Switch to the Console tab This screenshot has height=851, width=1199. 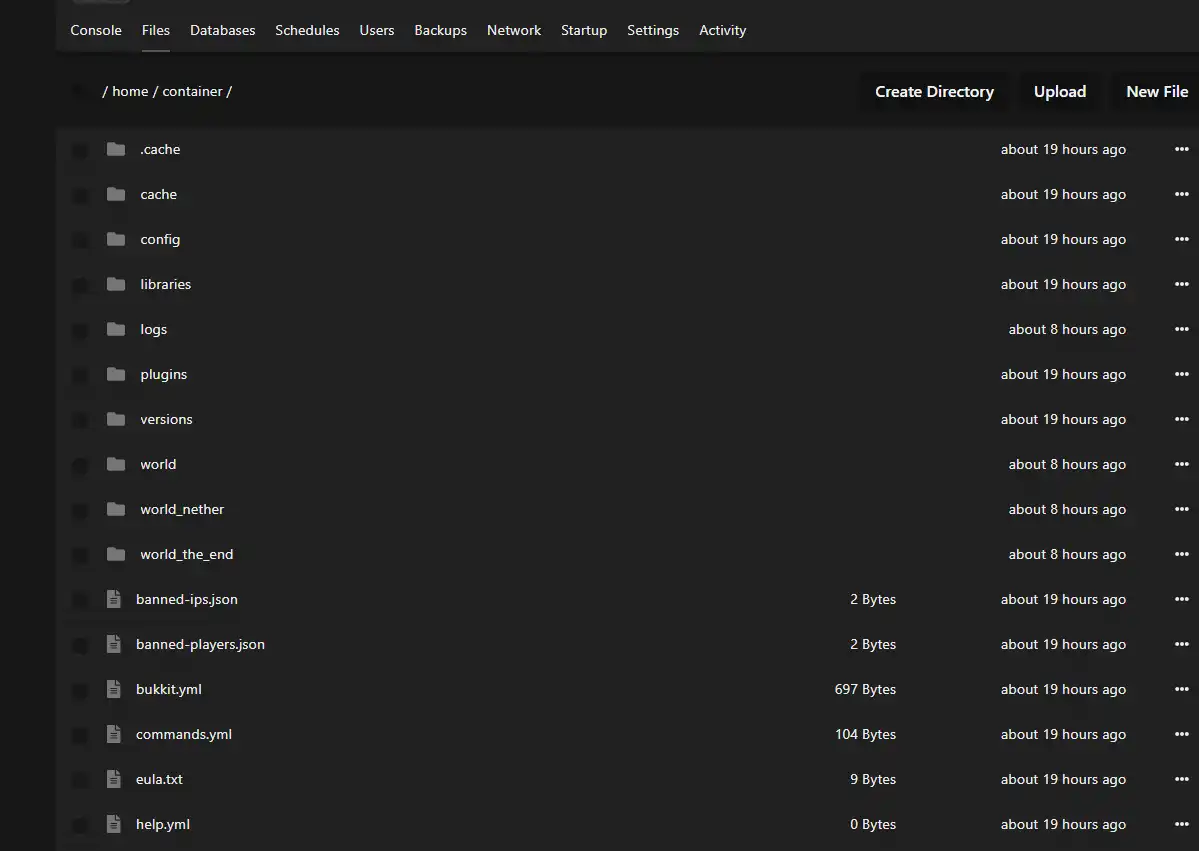point(96,30)
